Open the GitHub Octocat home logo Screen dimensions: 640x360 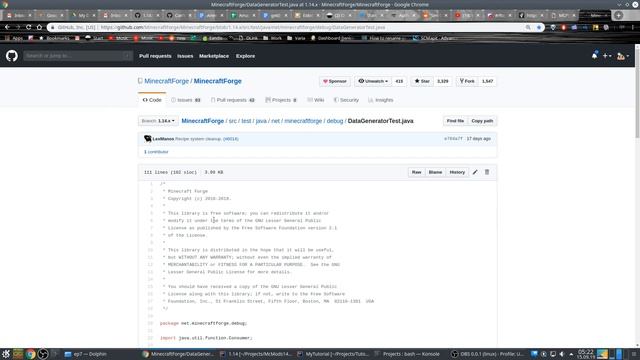[x=12, y=56]
